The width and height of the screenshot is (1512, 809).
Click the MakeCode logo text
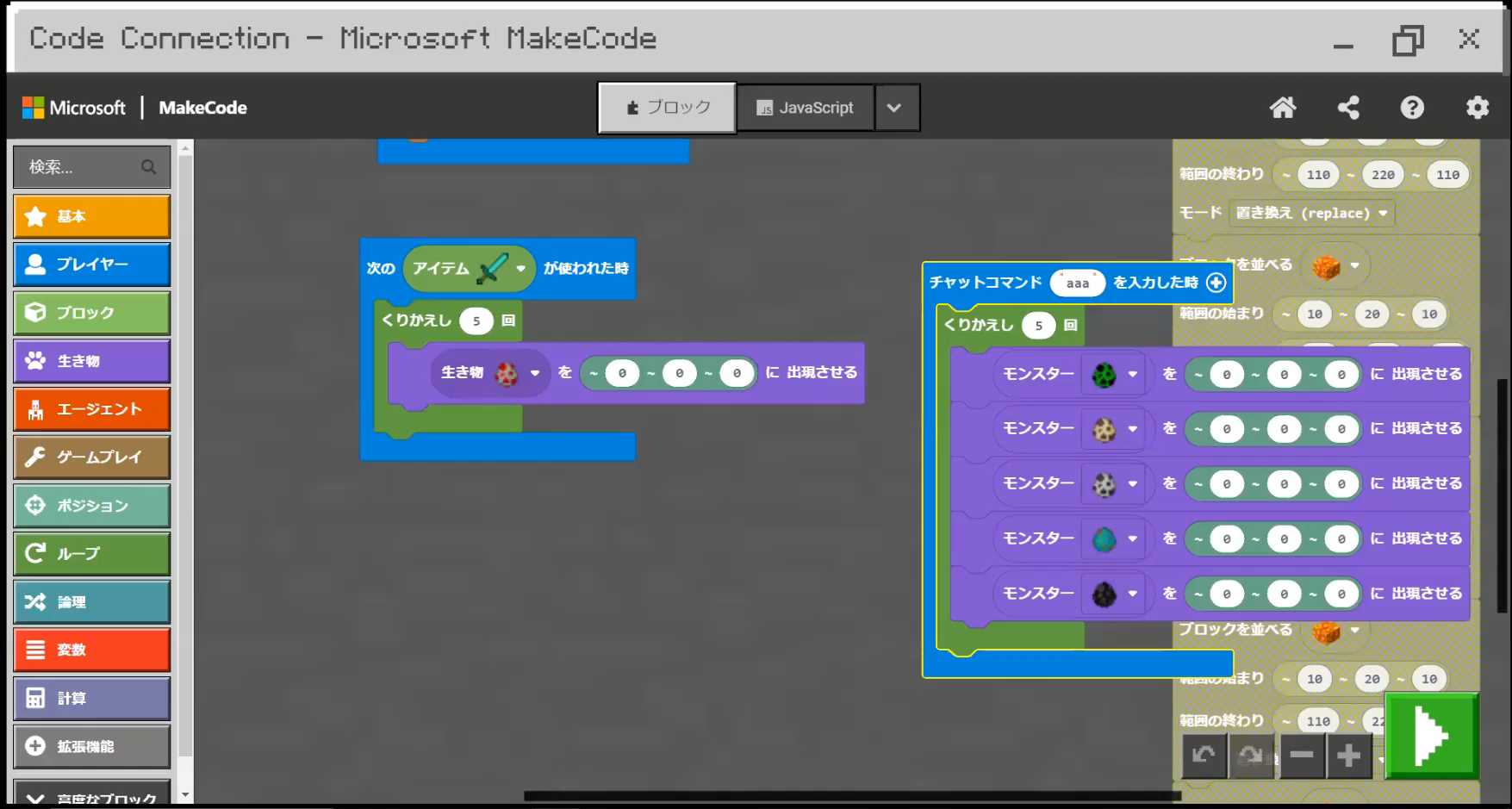click(x=203, y=108)
